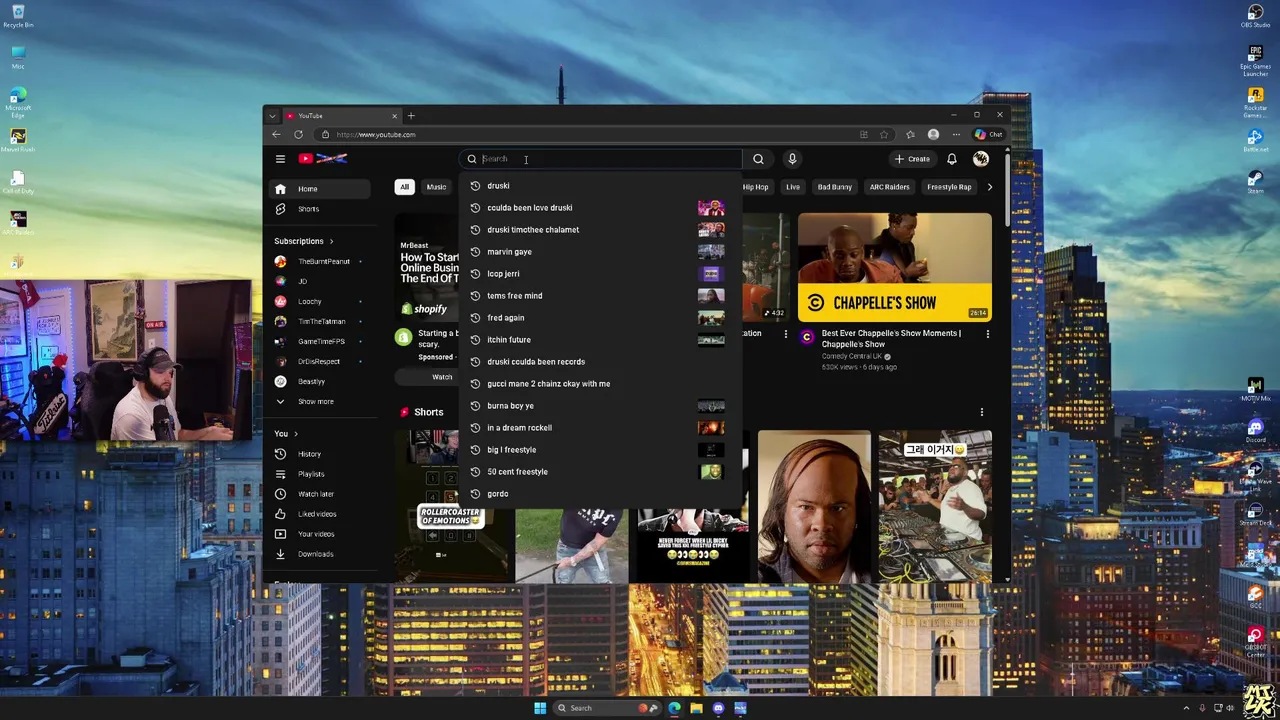1280x720 pixels.
Task: Open the Recycle Bin desktop icon
Action: (x=18, y=16)
